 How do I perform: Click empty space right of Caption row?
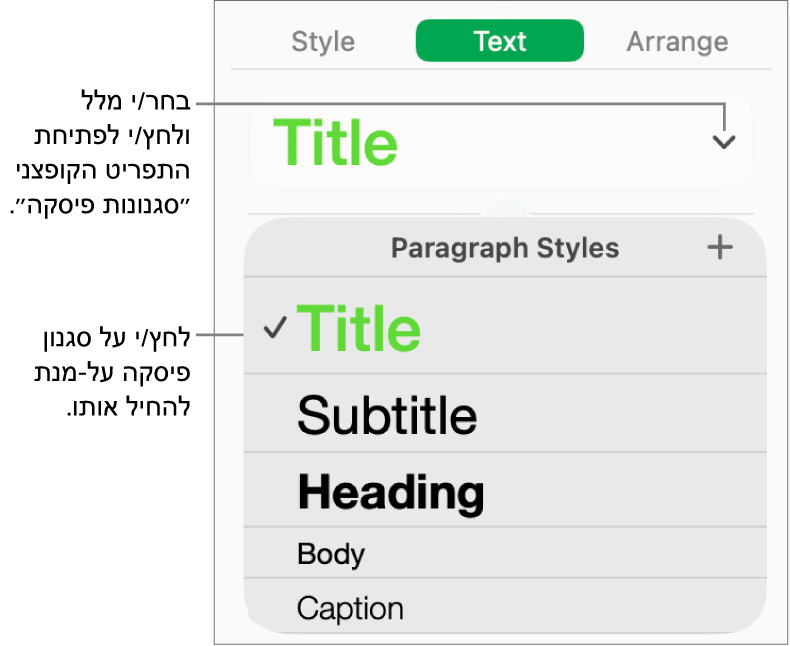coord(580,608)
